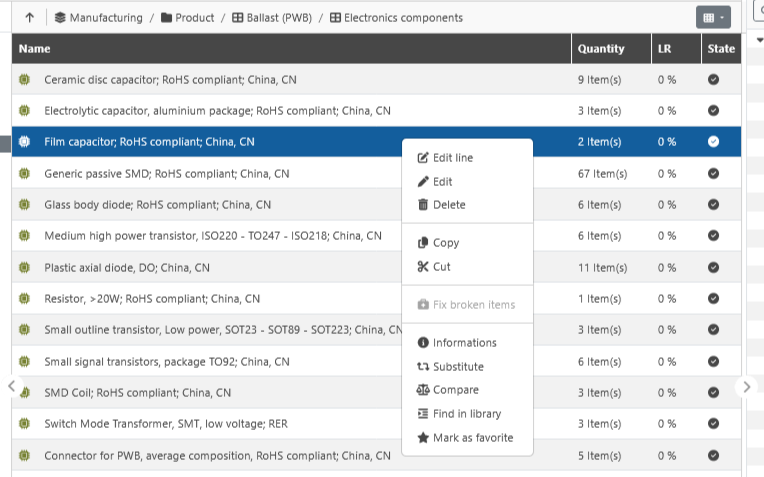The width and height of the screenshot is (764, 477).
Task: Click the component icon of Film capacitor row
Action: [x=24, y=142]
